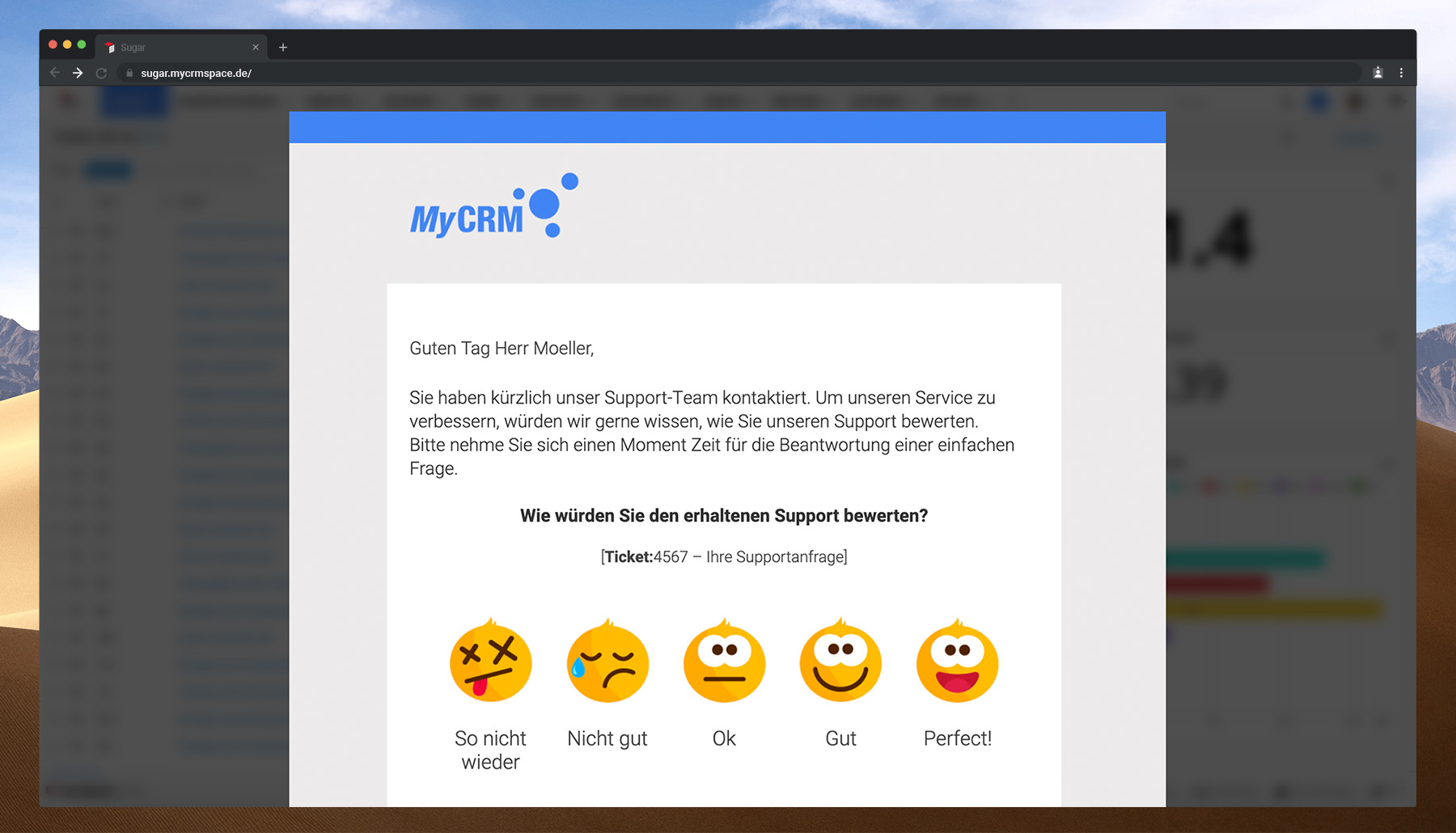The width and height of the screenshot is (1456, 833).
Task: Reload the page with the refresh icon
Action: click(x=101, y=73)
